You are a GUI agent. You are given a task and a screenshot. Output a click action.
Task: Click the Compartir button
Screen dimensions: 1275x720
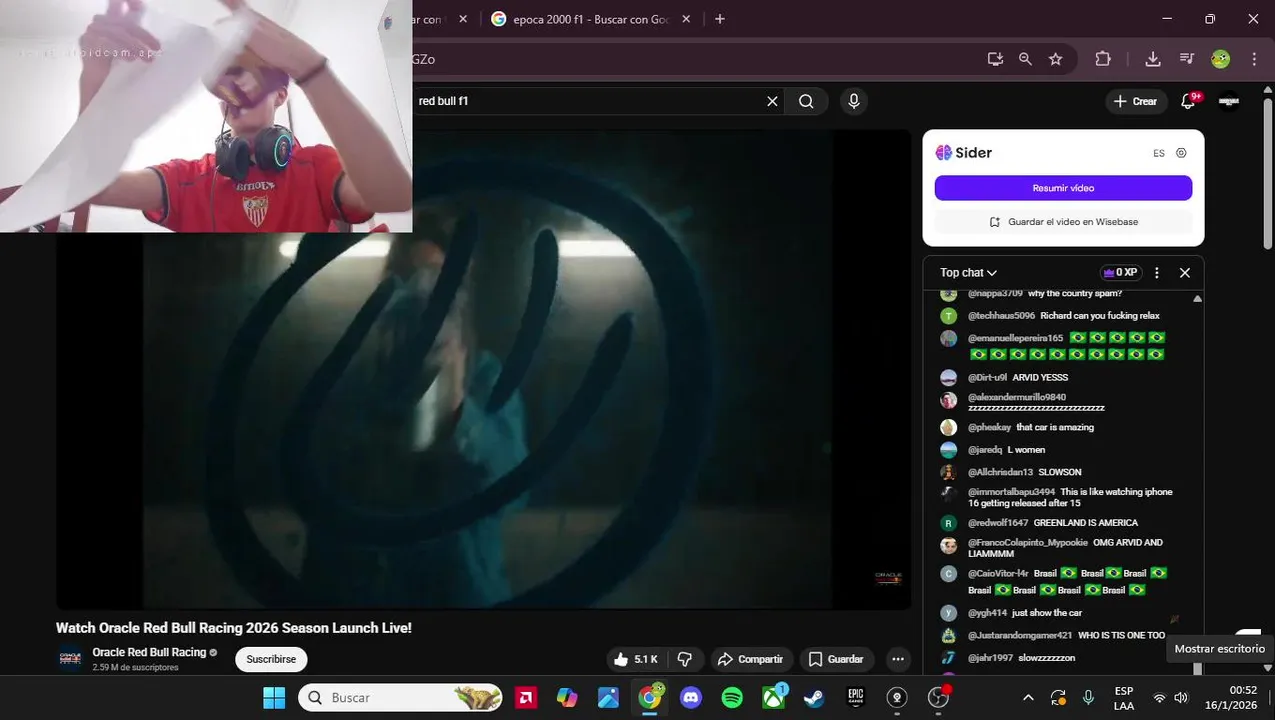coord(751,659)
